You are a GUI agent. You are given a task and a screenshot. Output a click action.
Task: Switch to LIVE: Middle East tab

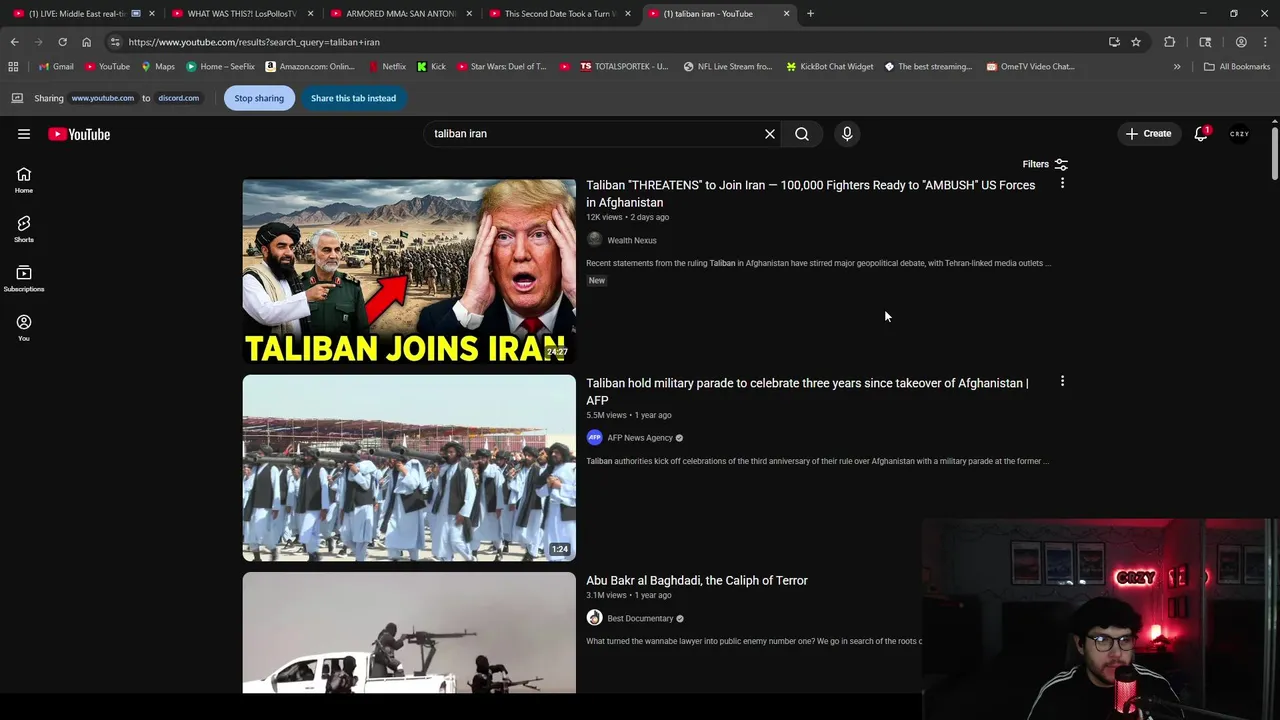82,14
